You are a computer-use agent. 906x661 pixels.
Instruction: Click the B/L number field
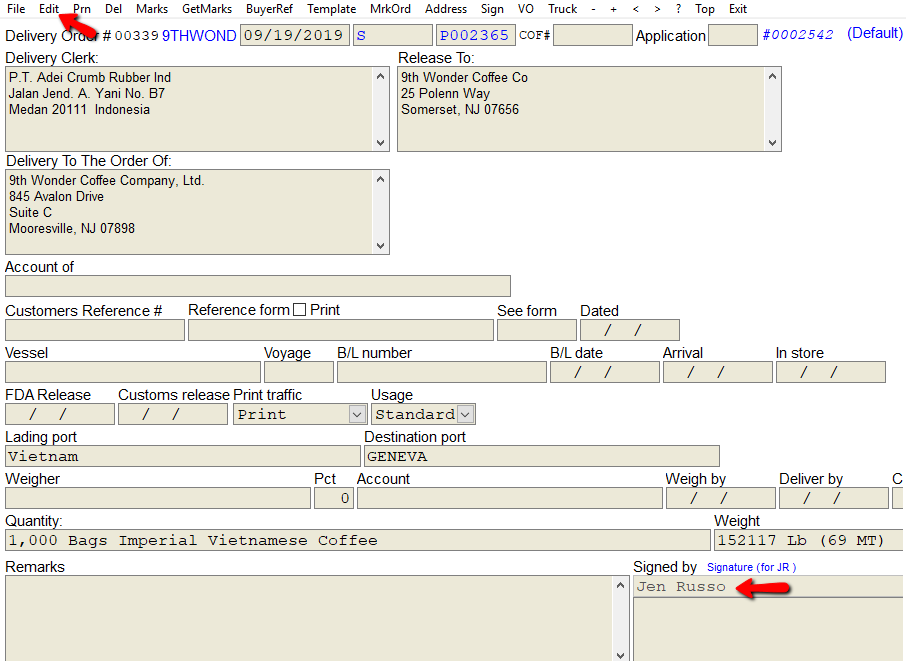(x=442, y=372)
